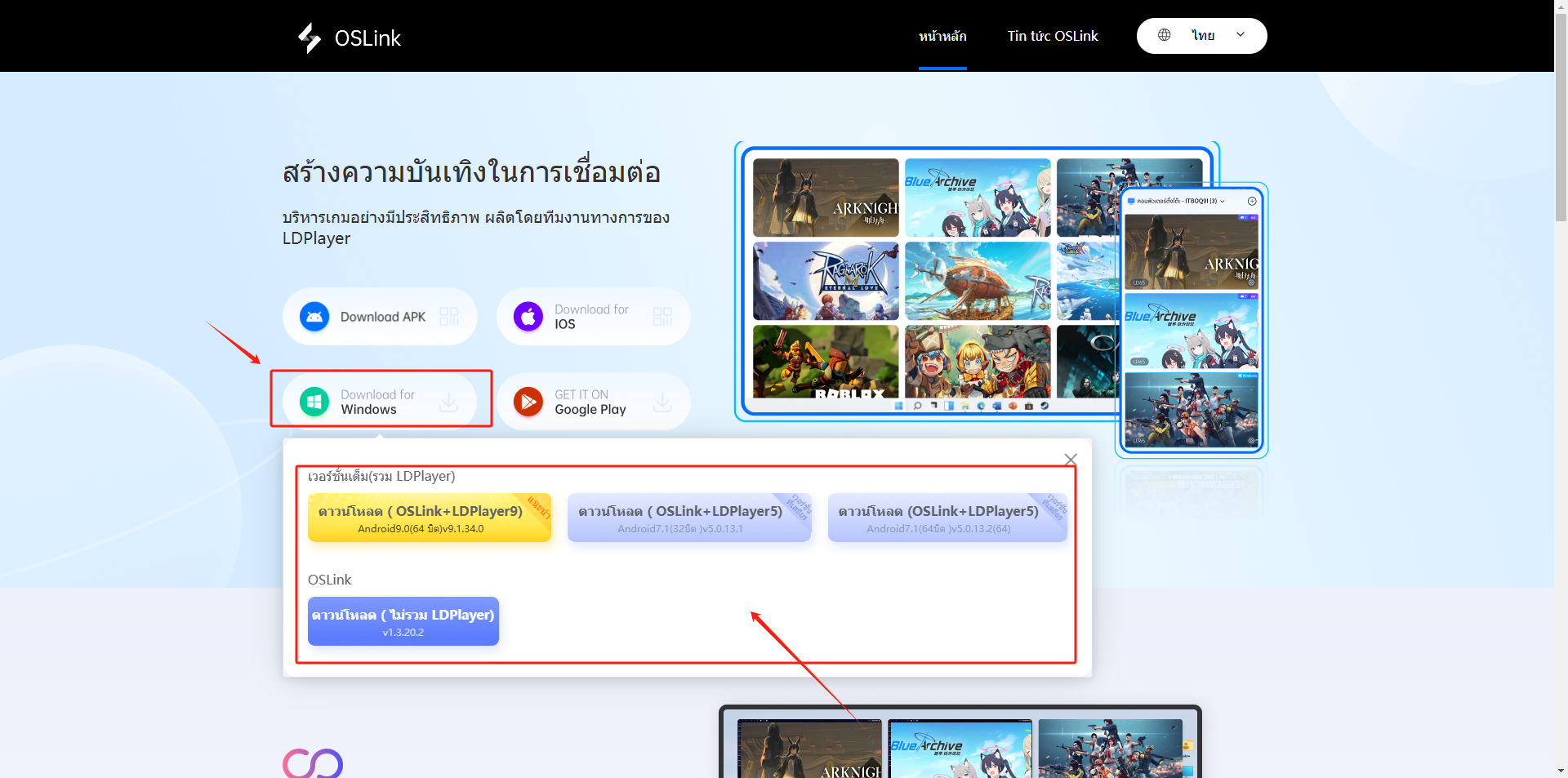1568x778 pixels.
Task: Click the green Windows logo icon
Action: click(314, 402)
